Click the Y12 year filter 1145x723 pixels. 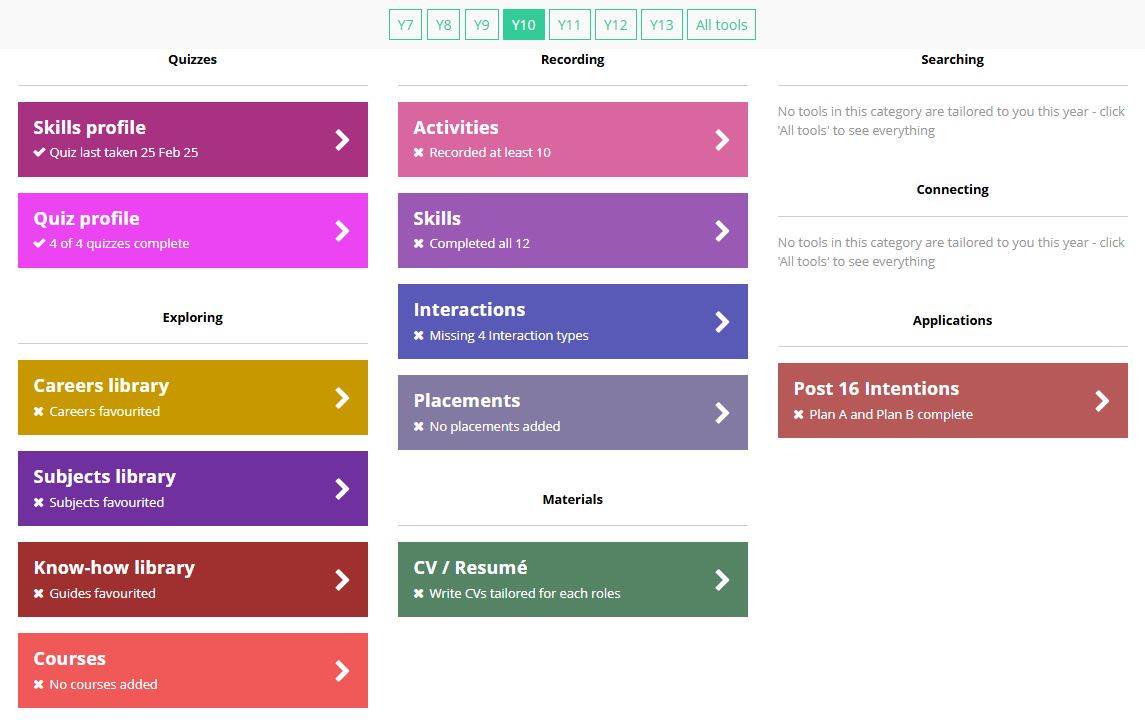click(x=615, y=25)
